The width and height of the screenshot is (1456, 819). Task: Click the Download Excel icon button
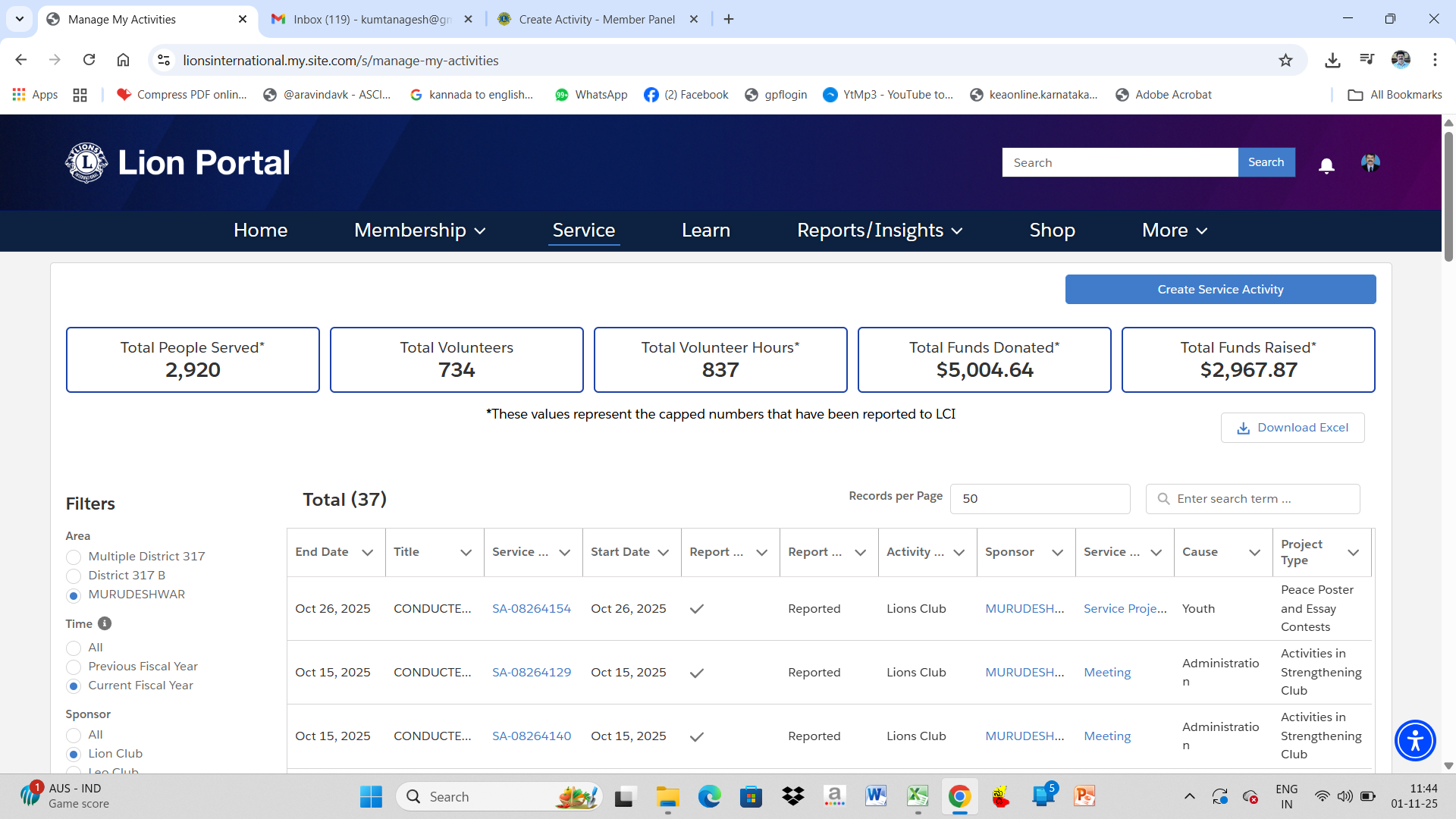(1243, 428)
